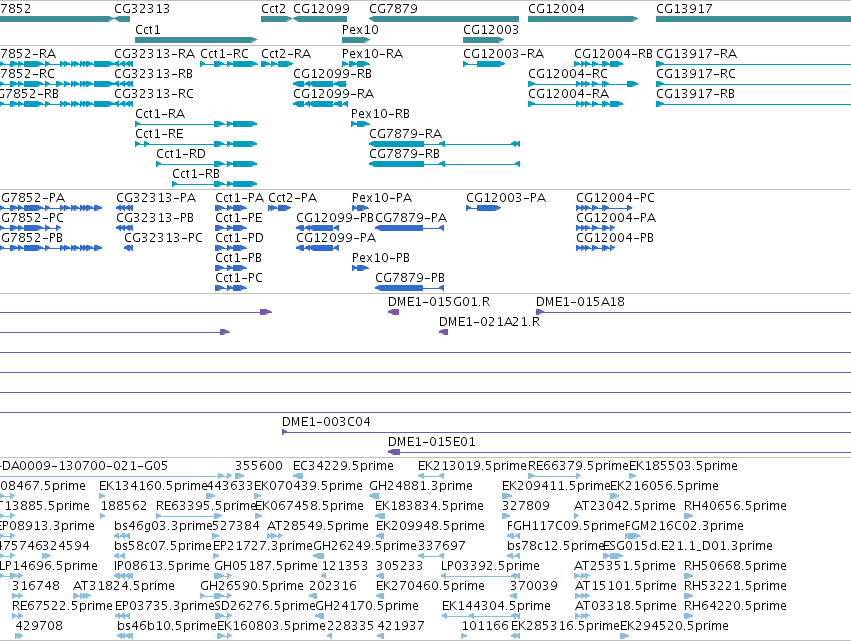Click EST RH40656.5prime
This screenshot has height=641, width=851.
pyautogui.click(x=688, y=516)
